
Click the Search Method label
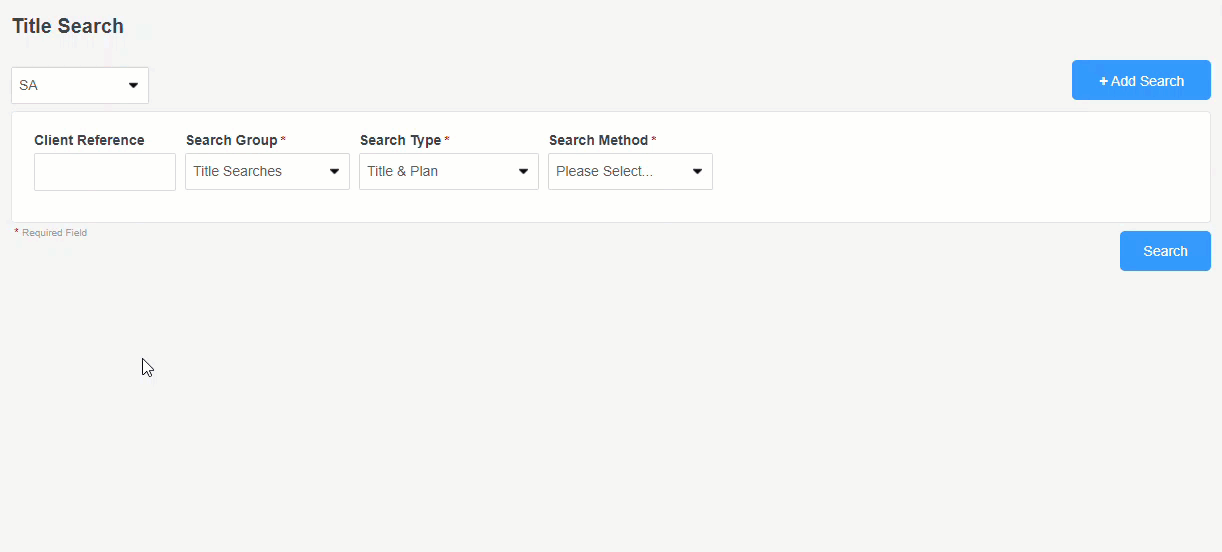click(x=598, y=140)
